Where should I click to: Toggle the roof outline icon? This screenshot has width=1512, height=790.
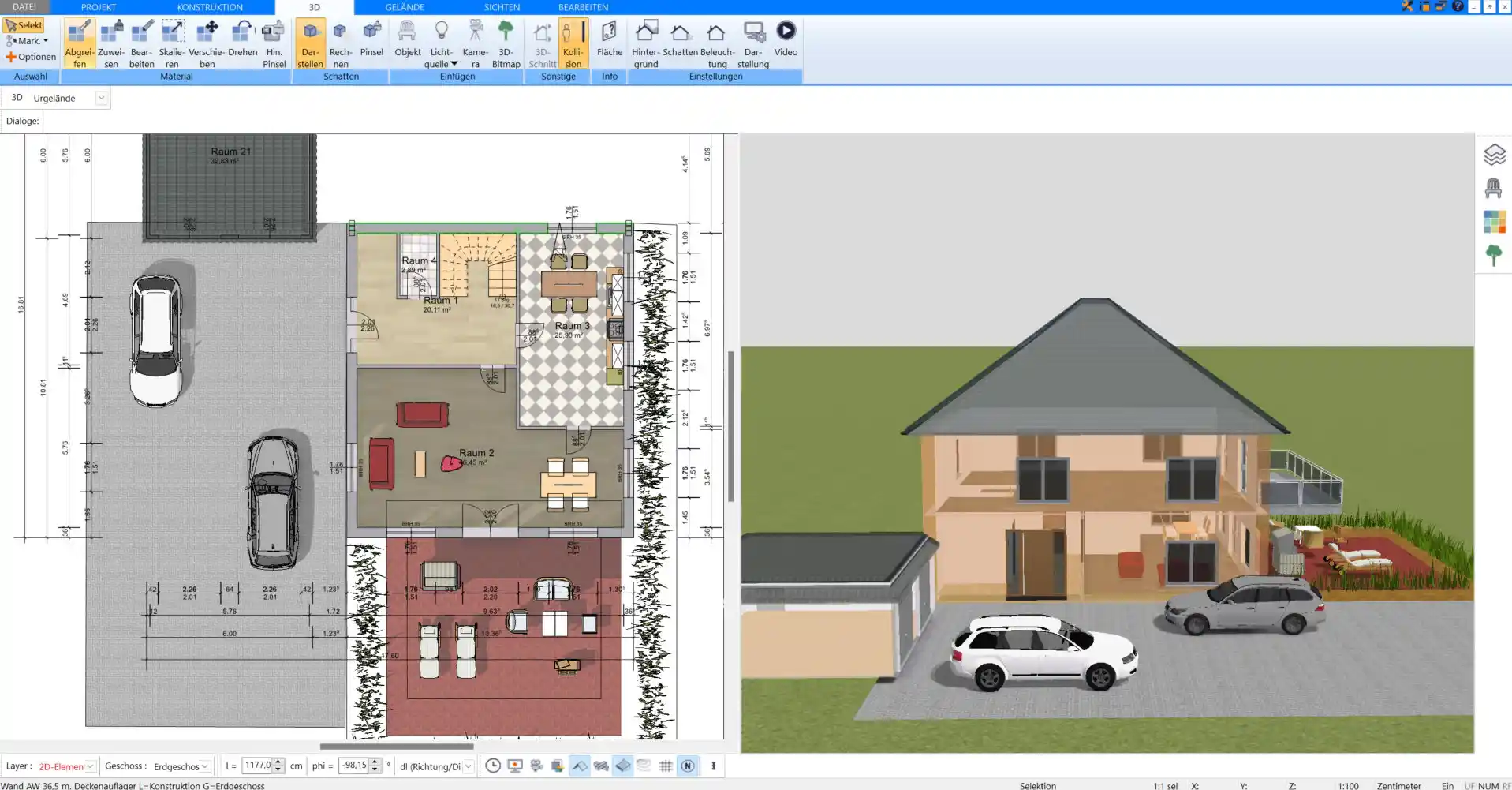click(580, 766)
